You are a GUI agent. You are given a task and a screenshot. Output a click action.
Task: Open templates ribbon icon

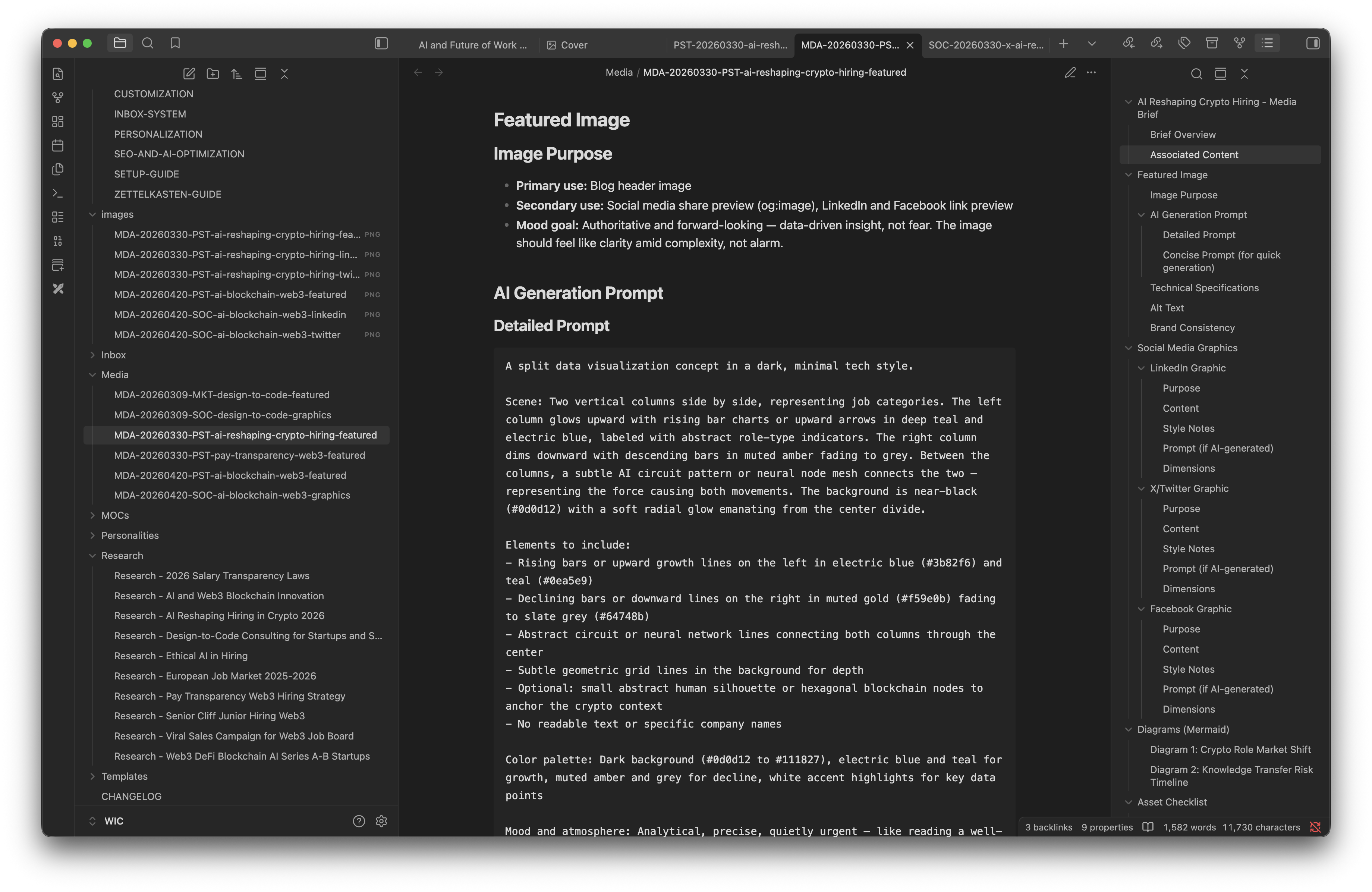pos(58,170)
